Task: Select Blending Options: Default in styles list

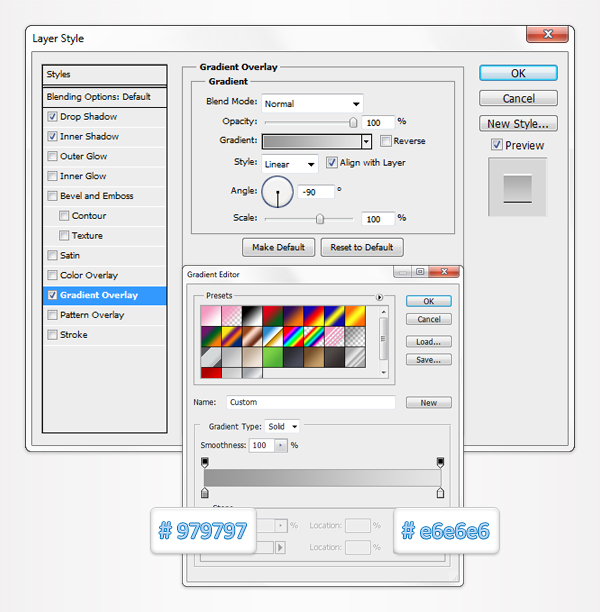Action: point(98,97)
